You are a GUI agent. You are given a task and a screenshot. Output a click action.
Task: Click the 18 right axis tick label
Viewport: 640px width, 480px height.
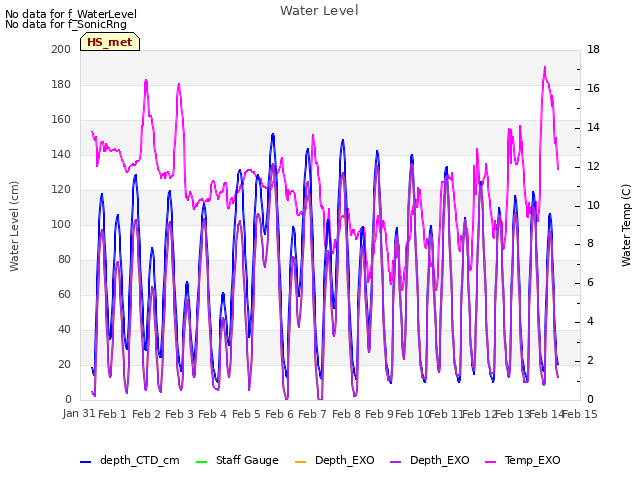pyautogui.click(x=593, y=49)
